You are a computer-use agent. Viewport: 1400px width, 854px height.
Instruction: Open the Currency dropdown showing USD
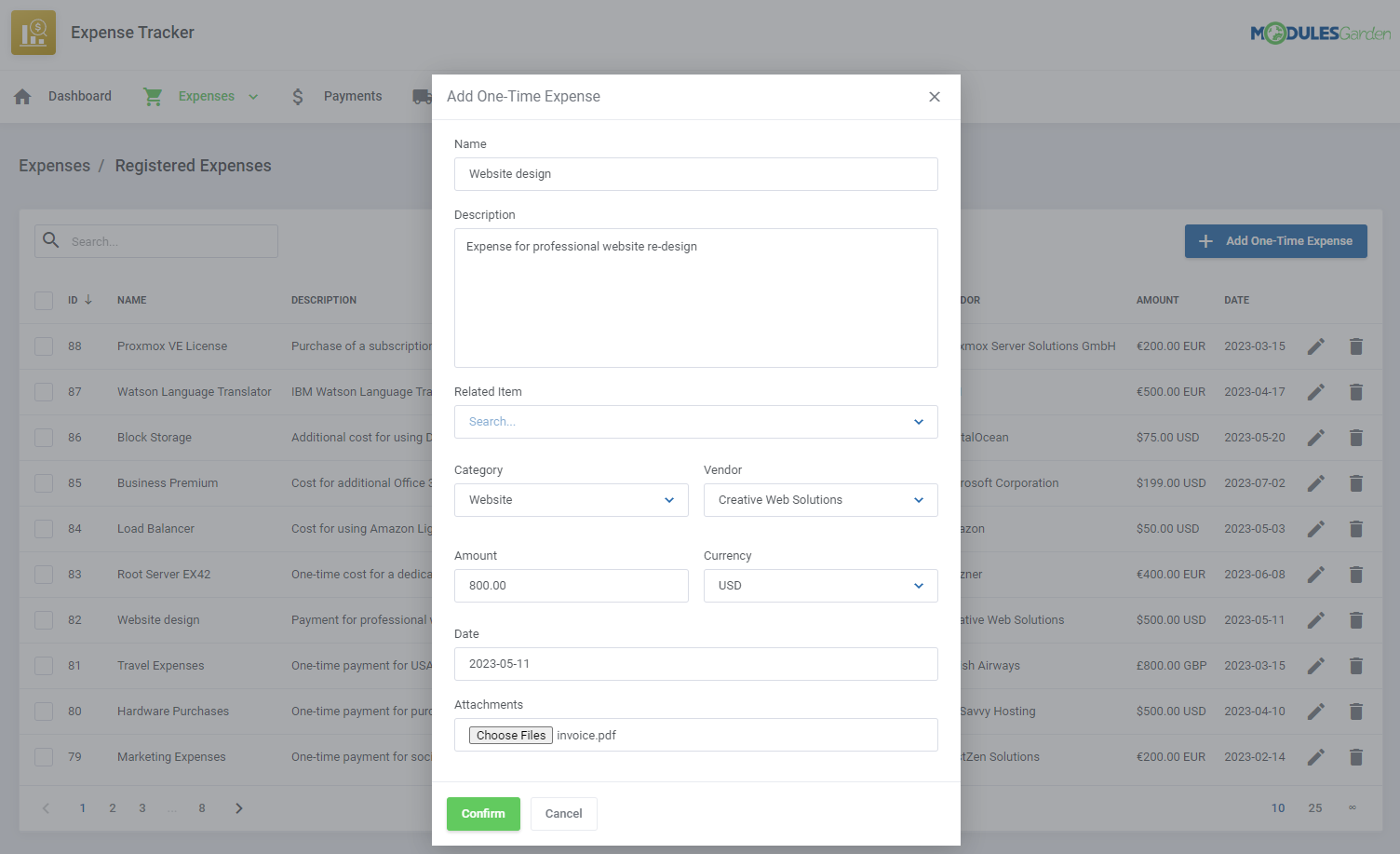820,586
